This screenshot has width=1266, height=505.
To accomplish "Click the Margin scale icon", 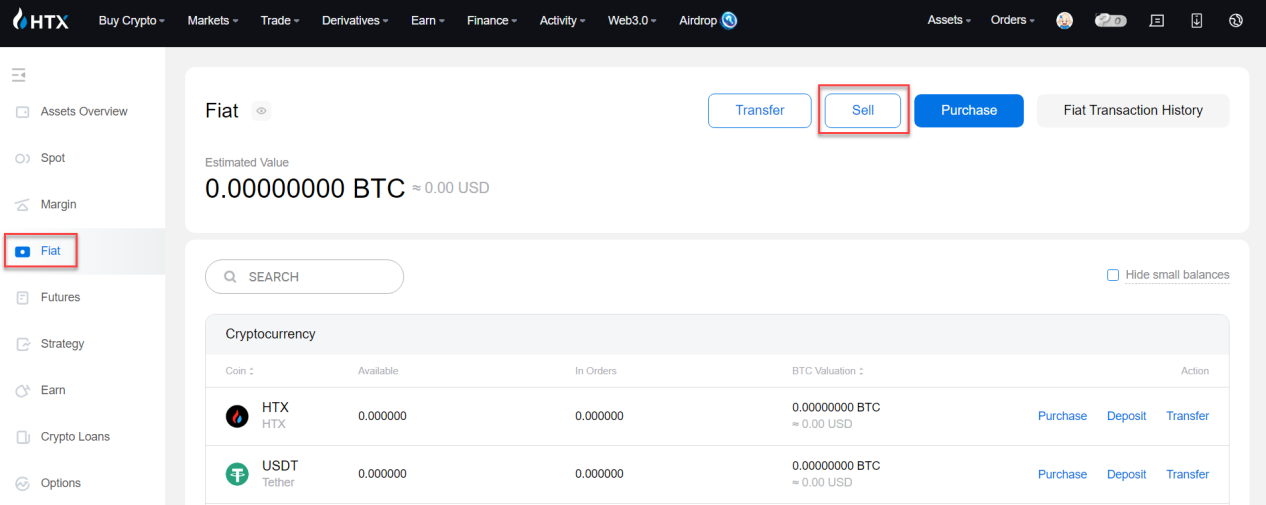I will [22, 205].
